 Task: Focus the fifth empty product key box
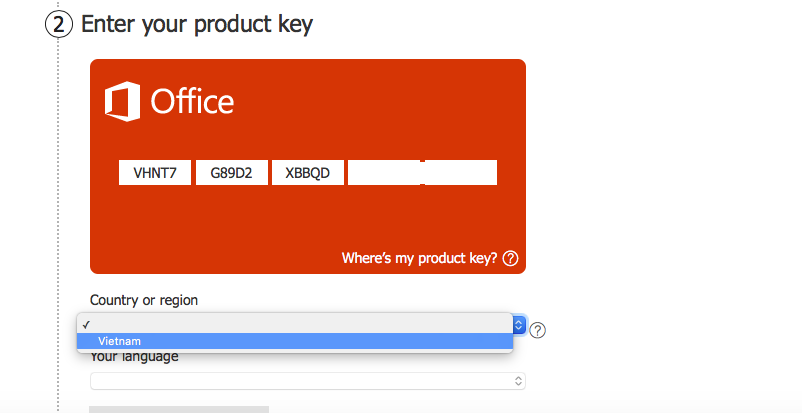[461, 172]
